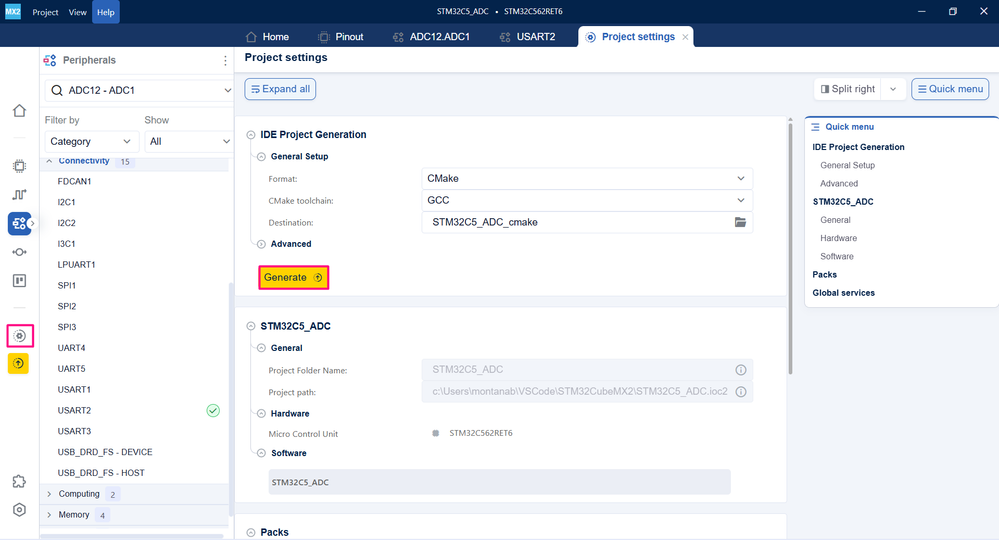Screen dimensions: 999x540
Task: Switch to the ADC12.ADC1 tab
Action: click(x=431, y=37)
